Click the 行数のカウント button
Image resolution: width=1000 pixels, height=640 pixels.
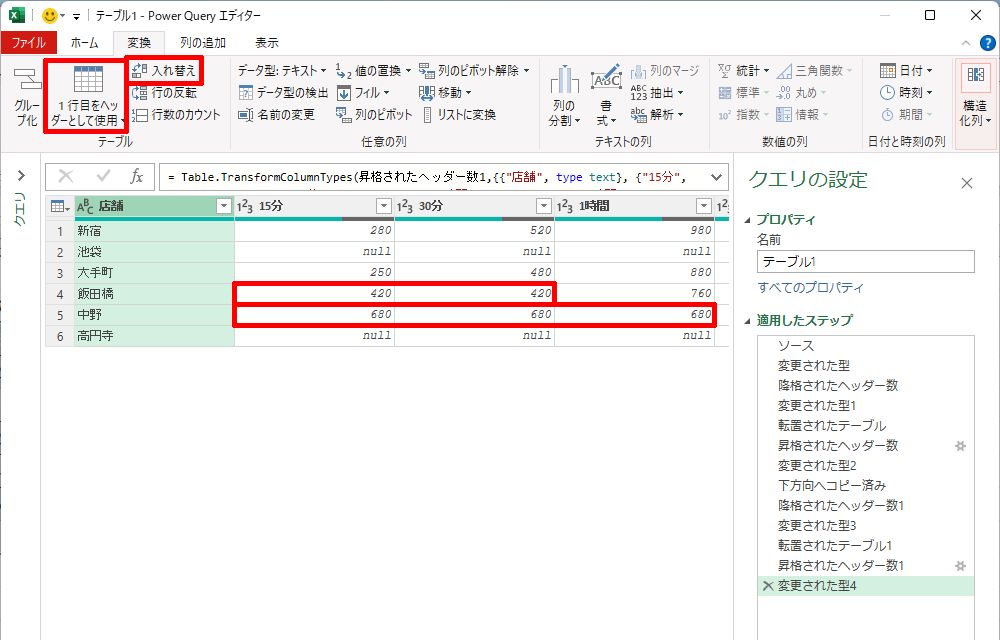click(176, 114)
